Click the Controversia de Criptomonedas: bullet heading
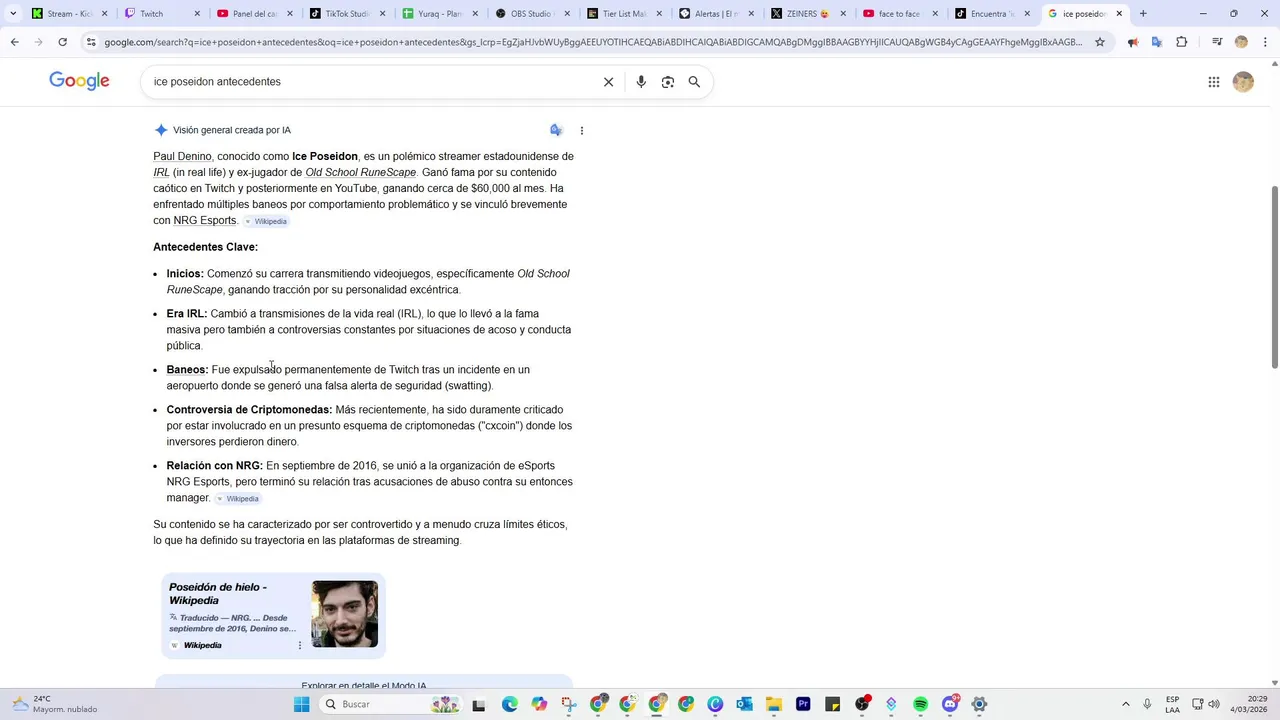This screenshot has width=1280, height=720. (249, 409)
